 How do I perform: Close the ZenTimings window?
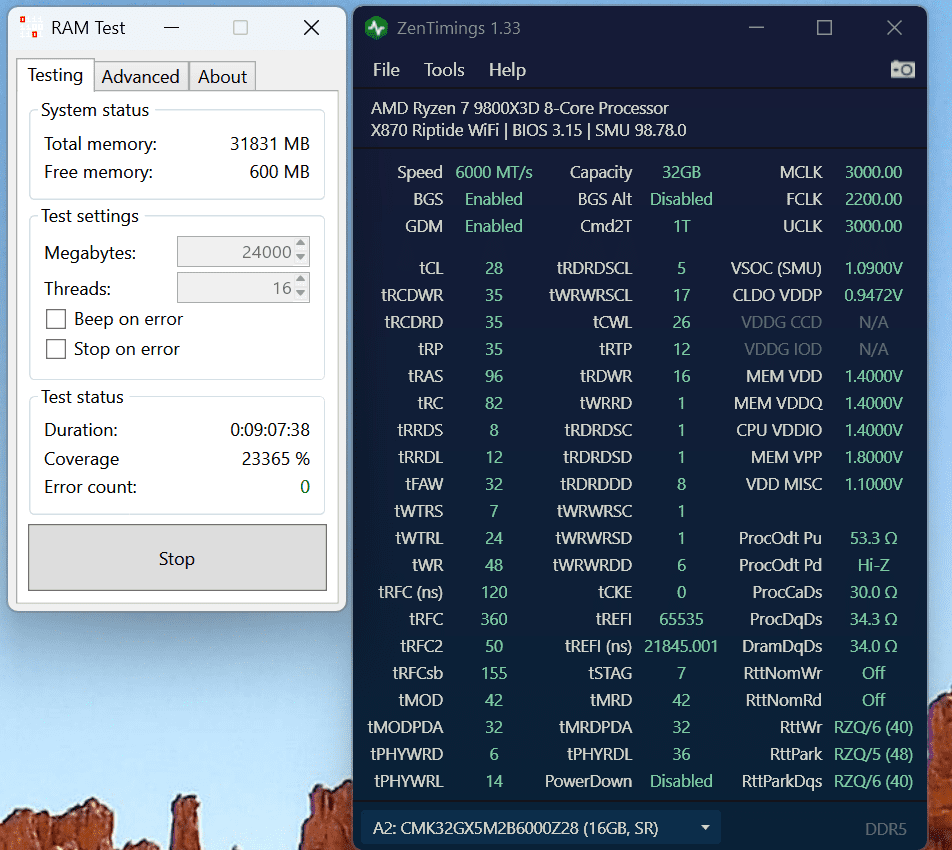(894, 28)
